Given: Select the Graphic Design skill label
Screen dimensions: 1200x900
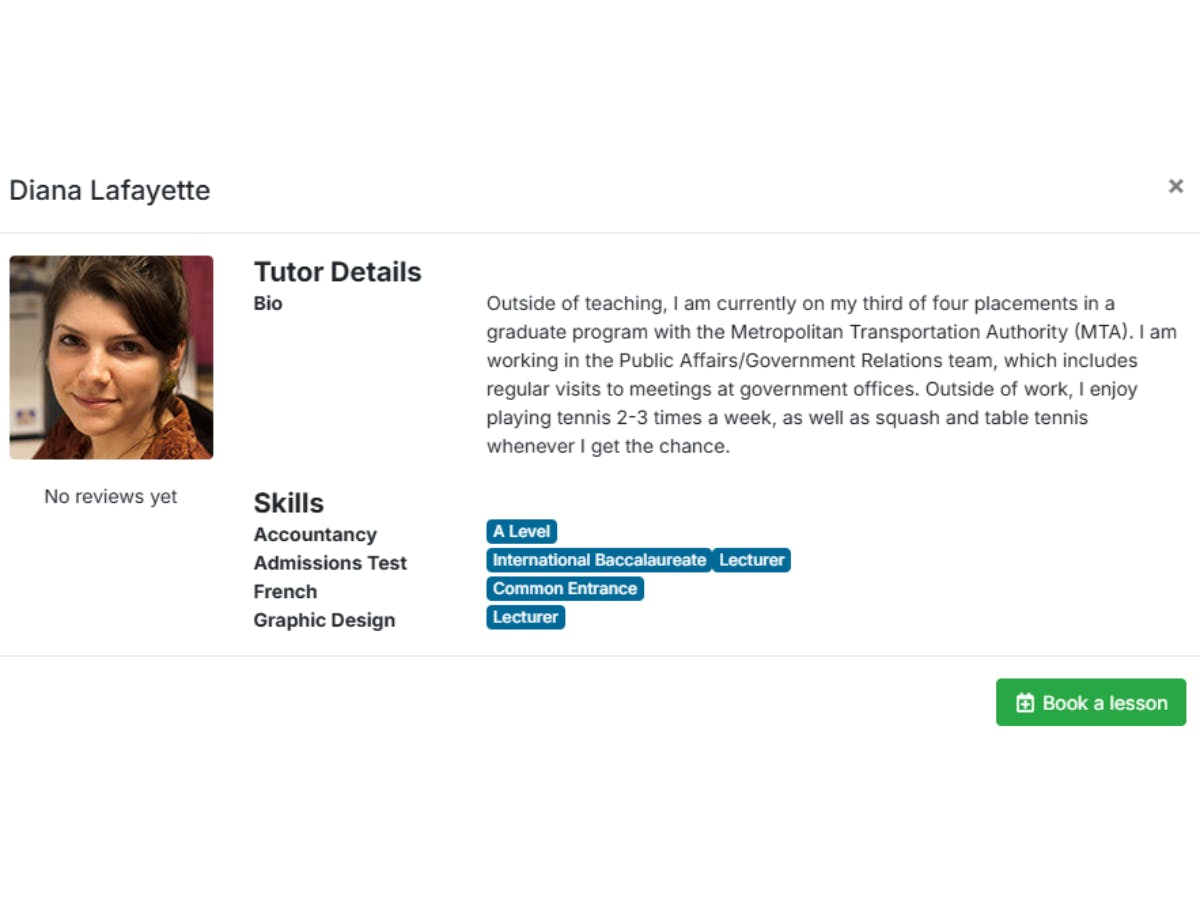Looking at the screenshot, I should 324,620.
